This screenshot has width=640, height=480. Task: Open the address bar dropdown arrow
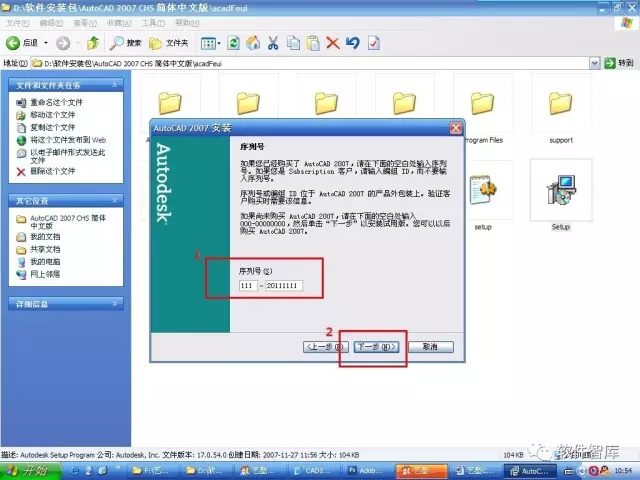595,63
